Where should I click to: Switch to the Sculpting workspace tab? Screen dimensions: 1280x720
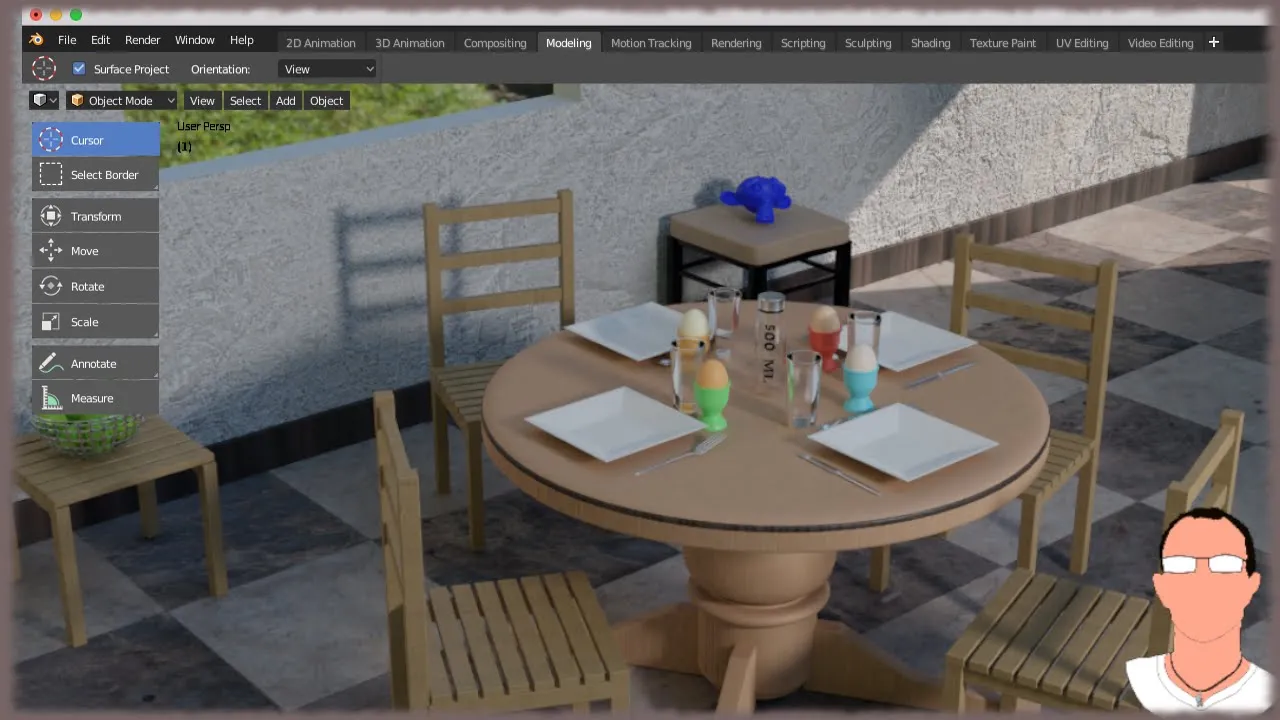pyautogui.click(x=868, y=43)
